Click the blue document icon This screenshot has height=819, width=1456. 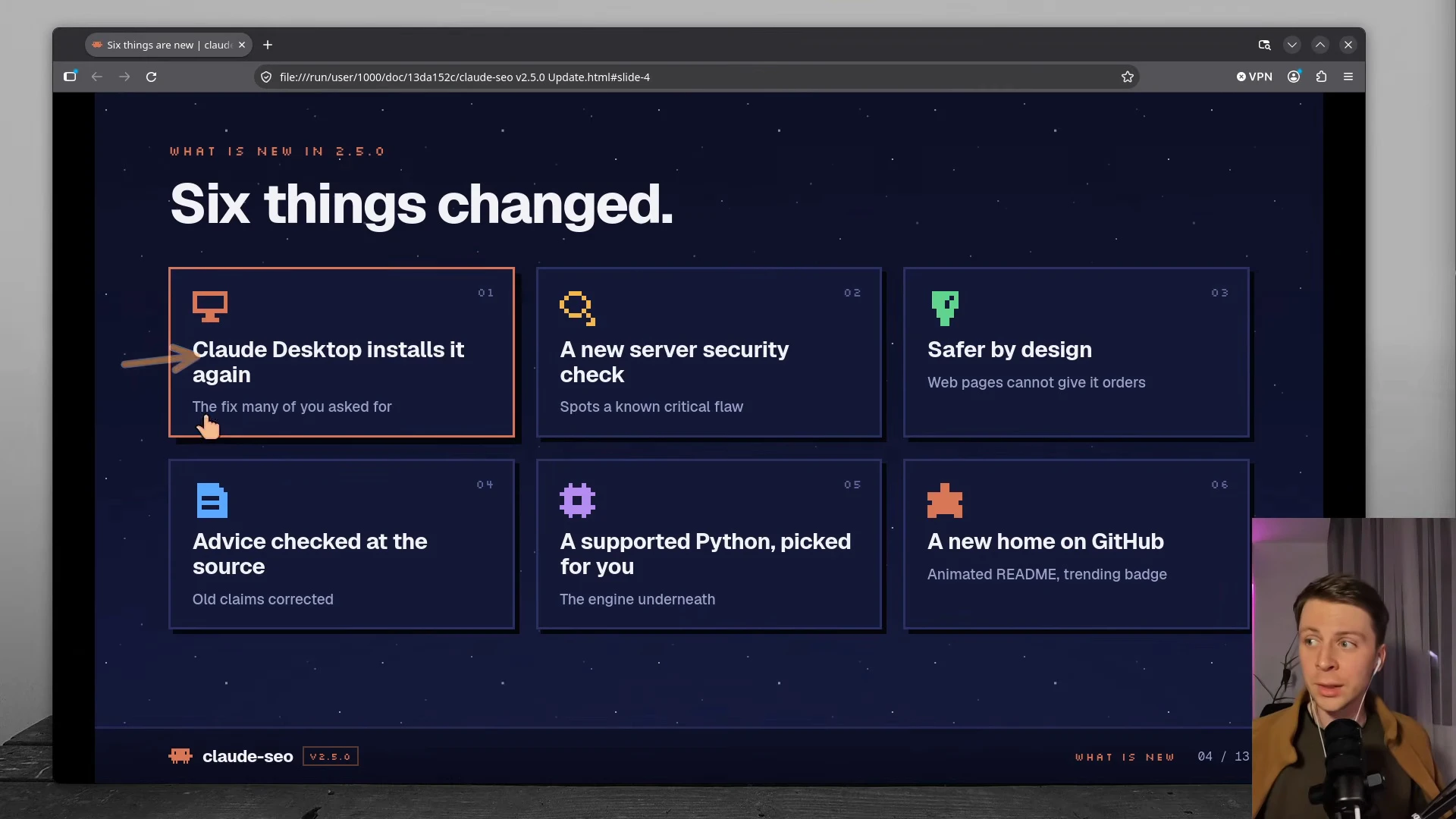pyautogui.click(x=212, y=500)
